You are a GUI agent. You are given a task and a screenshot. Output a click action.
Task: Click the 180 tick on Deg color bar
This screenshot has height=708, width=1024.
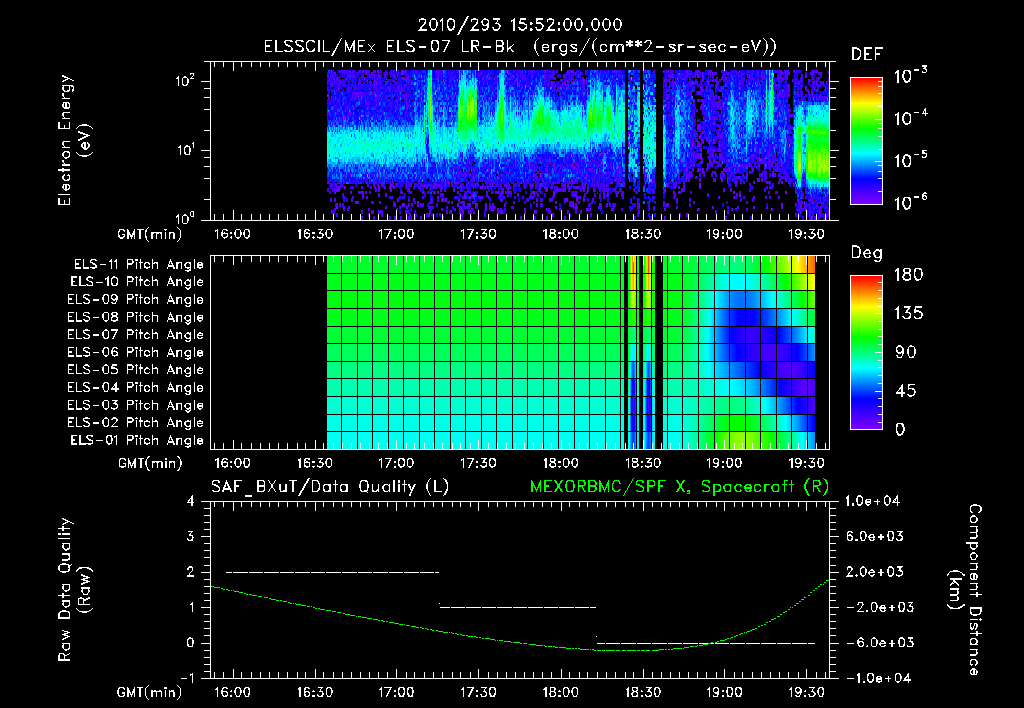[x=908, y=275]
